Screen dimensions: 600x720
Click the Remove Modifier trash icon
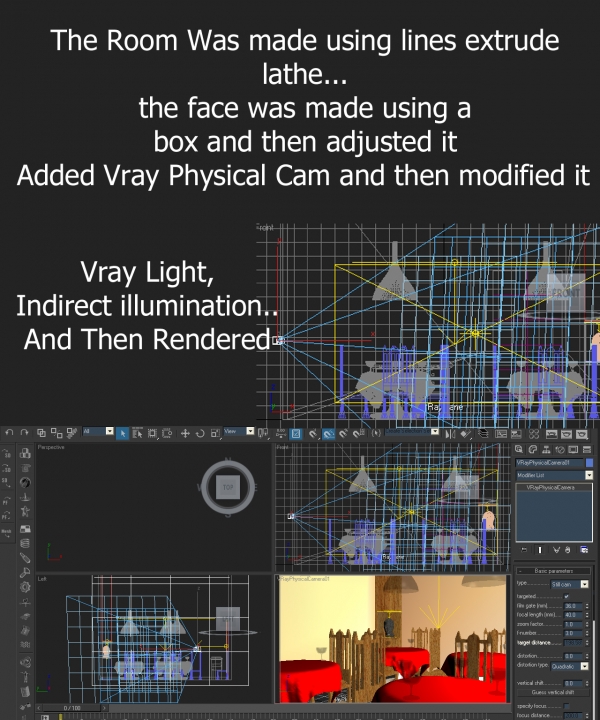click(x=568, y=550)
